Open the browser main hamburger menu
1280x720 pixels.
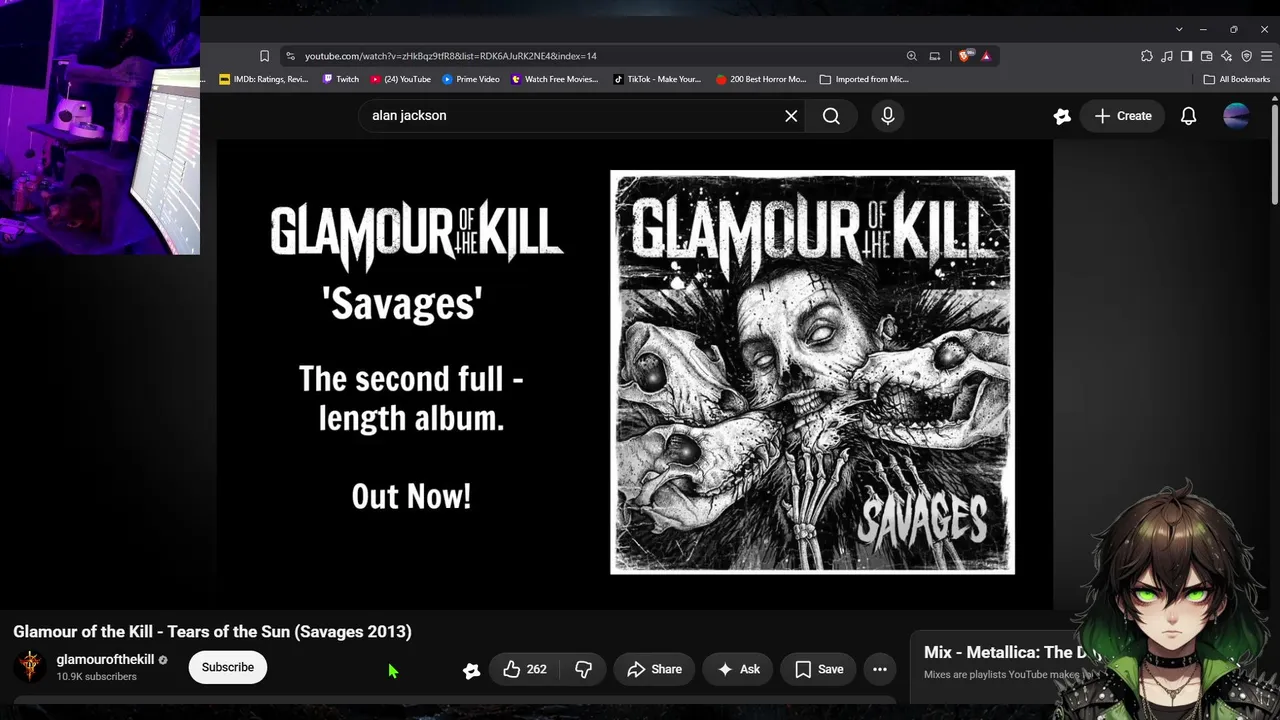coord(1266,56)
